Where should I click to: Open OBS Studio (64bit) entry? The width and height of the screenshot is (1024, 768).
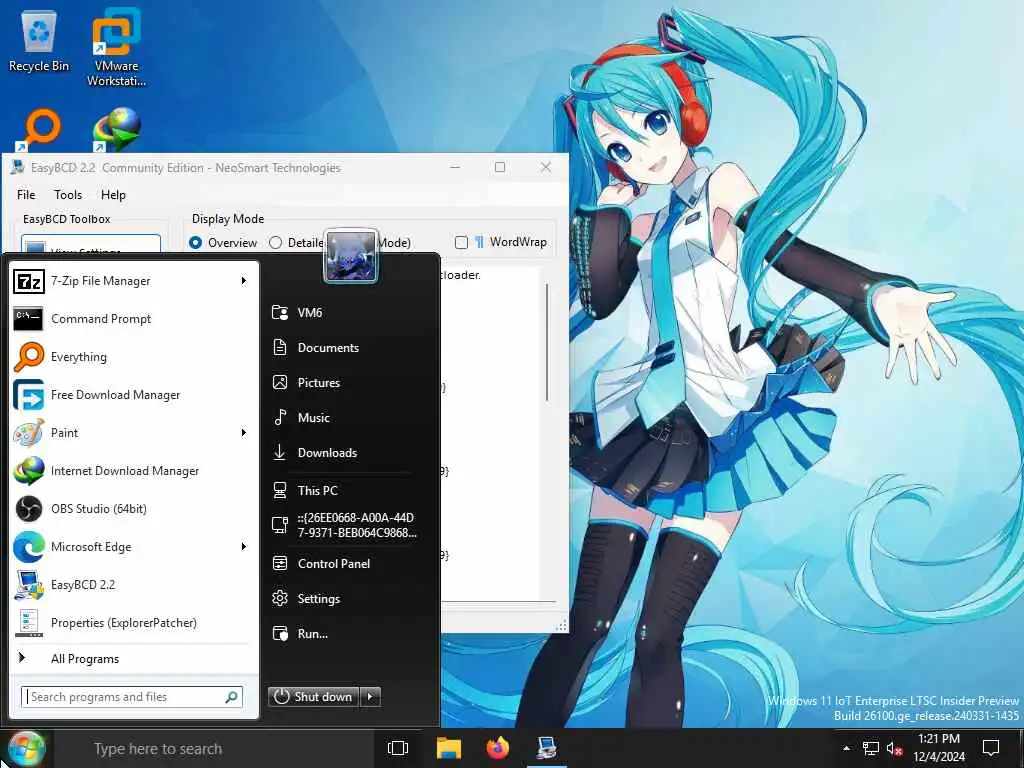click(134, 508)
